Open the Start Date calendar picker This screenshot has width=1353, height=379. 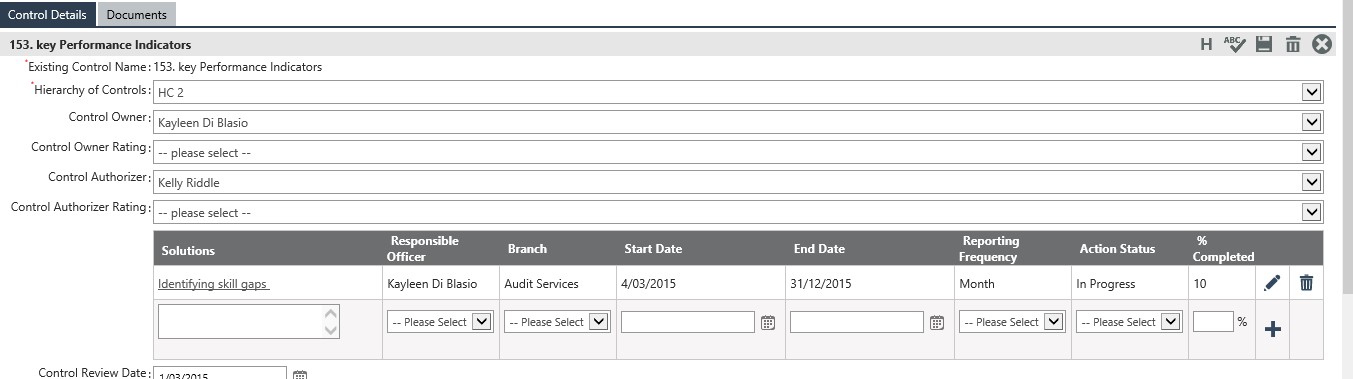768,322
